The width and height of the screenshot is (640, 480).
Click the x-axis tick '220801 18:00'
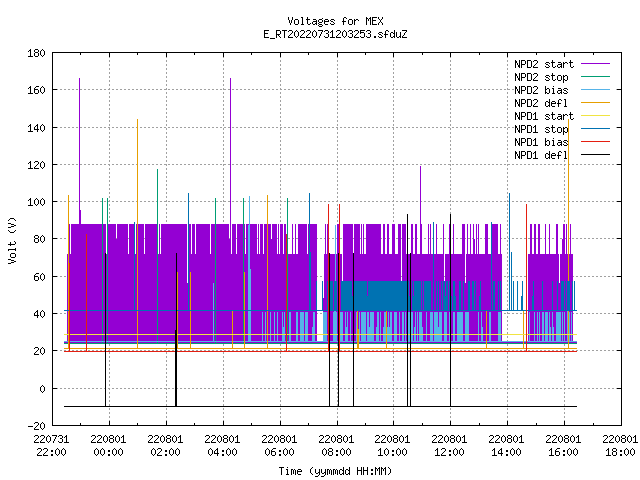coord(620,446)
